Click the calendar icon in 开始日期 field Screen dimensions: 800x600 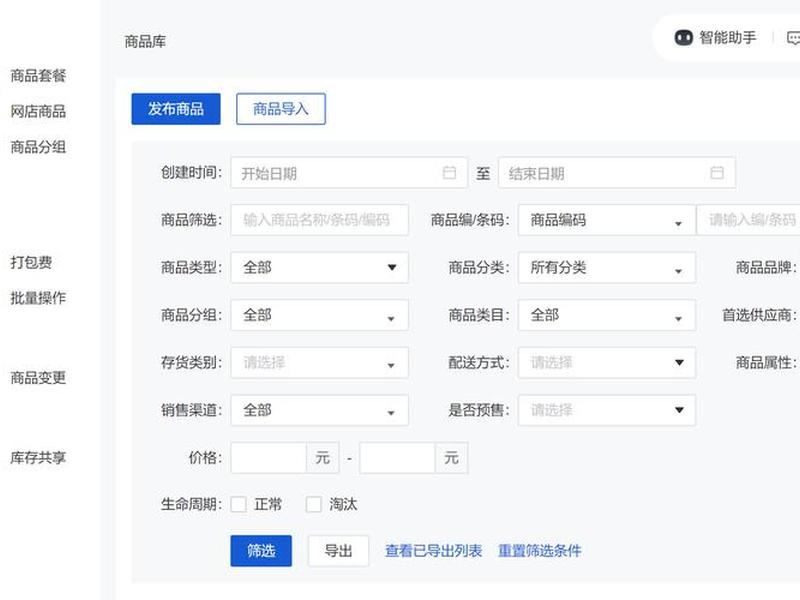(x=449, y=172)
